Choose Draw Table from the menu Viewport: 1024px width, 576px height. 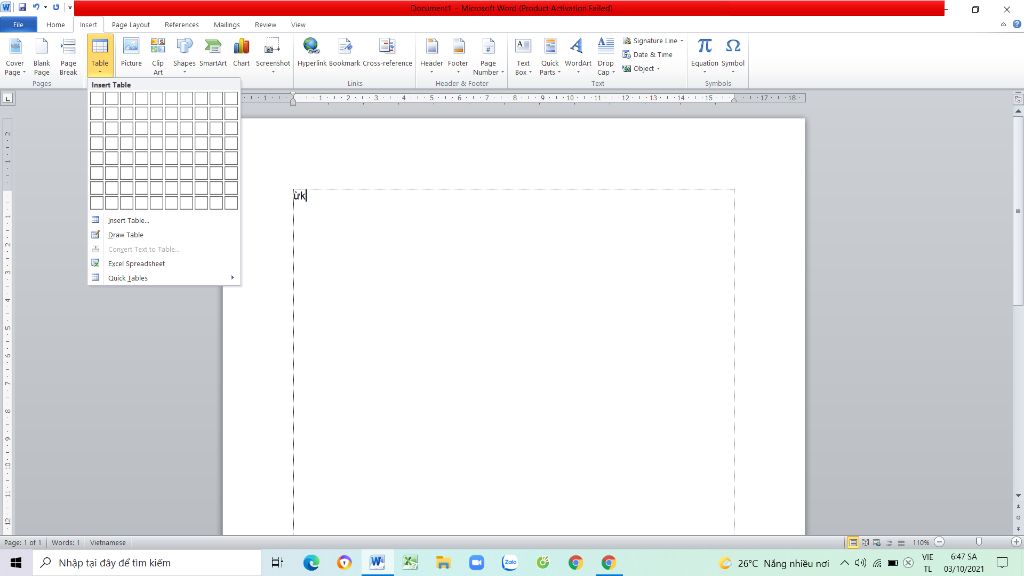164,235
